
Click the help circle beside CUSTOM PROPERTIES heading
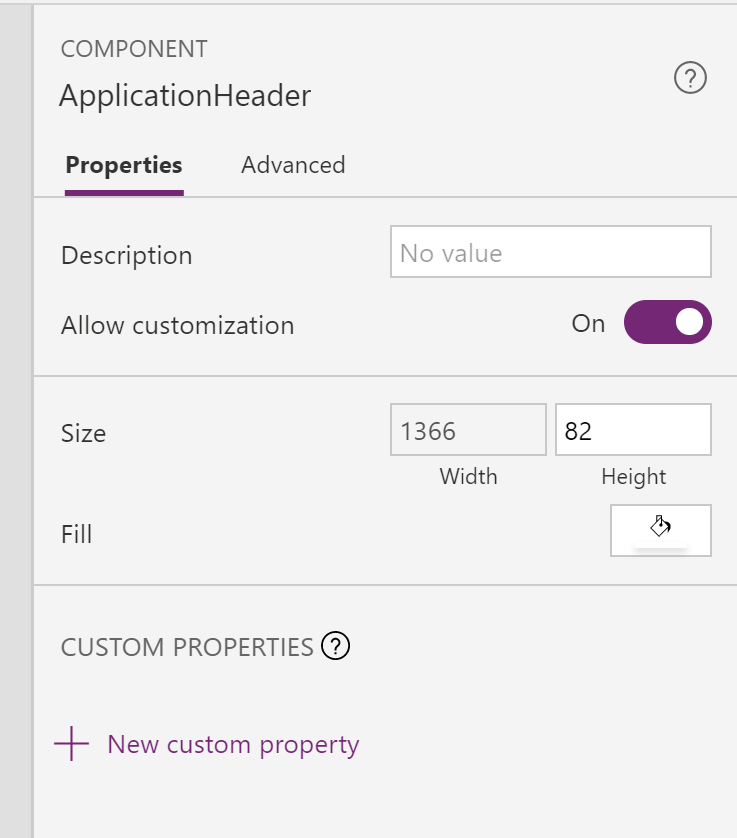(x=337, y=647)
